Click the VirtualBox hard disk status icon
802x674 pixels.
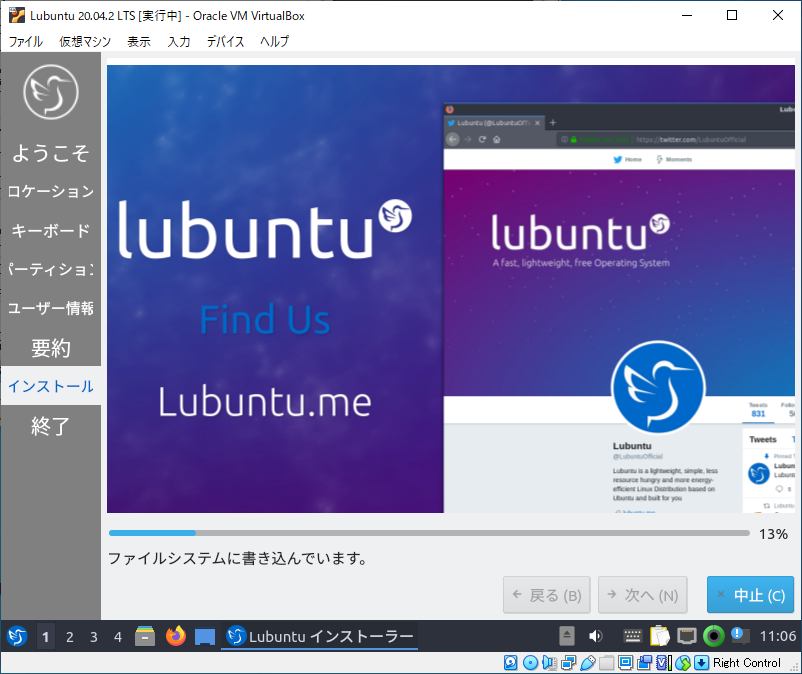510,663
